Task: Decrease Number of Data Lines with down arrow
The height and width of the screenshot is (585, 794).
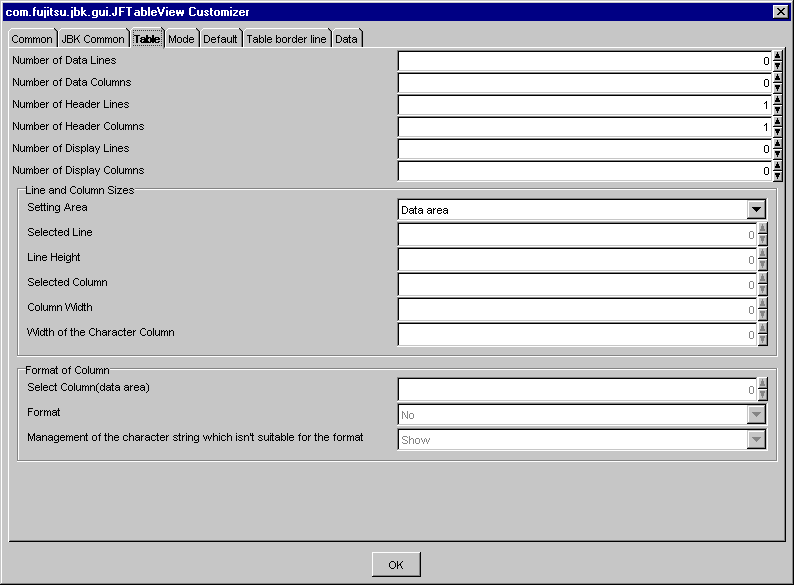Action: tap(777, 66)
